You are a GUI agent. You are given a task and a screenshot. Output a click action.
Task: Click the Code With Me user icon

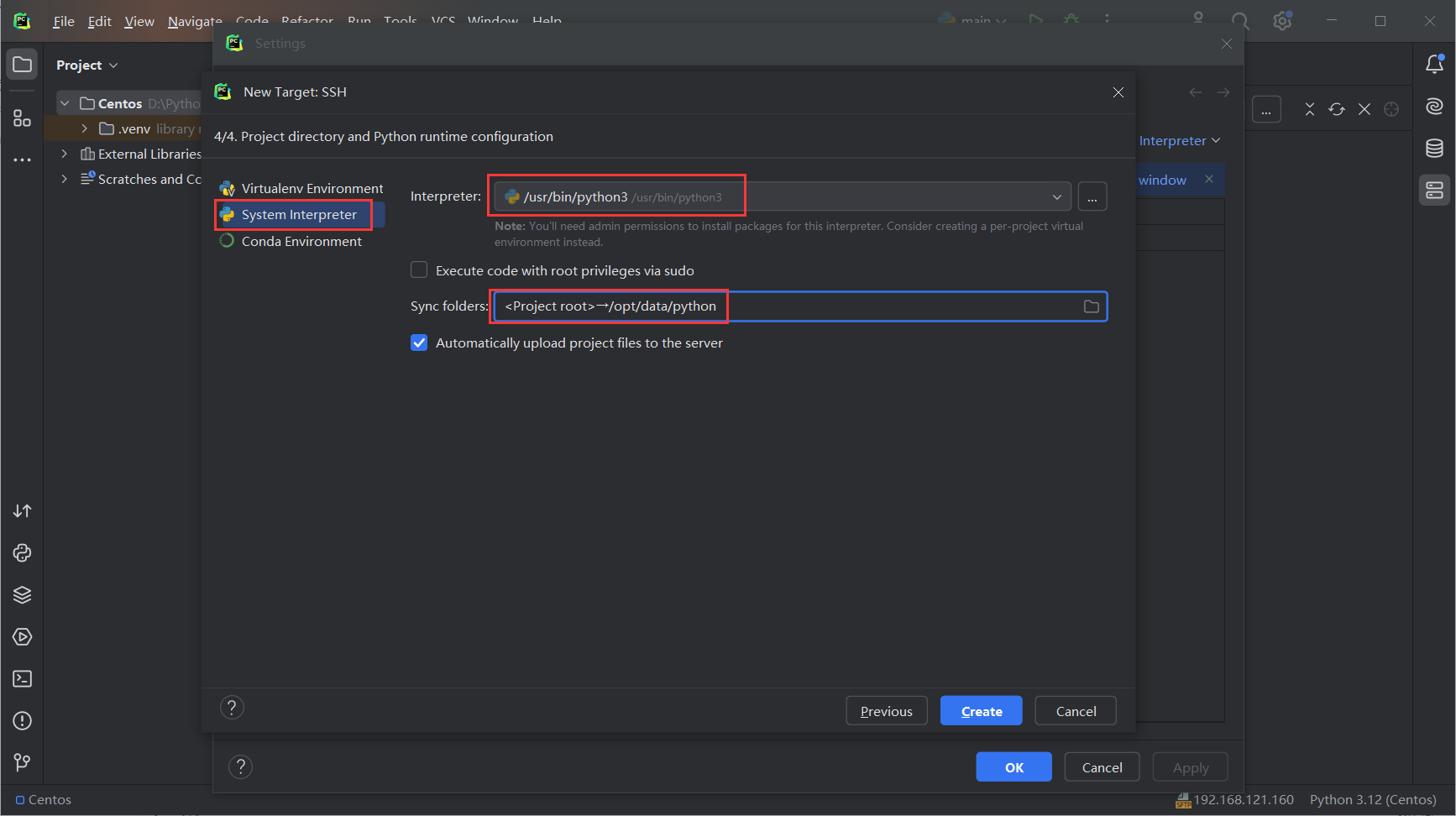pos(1198,18)
